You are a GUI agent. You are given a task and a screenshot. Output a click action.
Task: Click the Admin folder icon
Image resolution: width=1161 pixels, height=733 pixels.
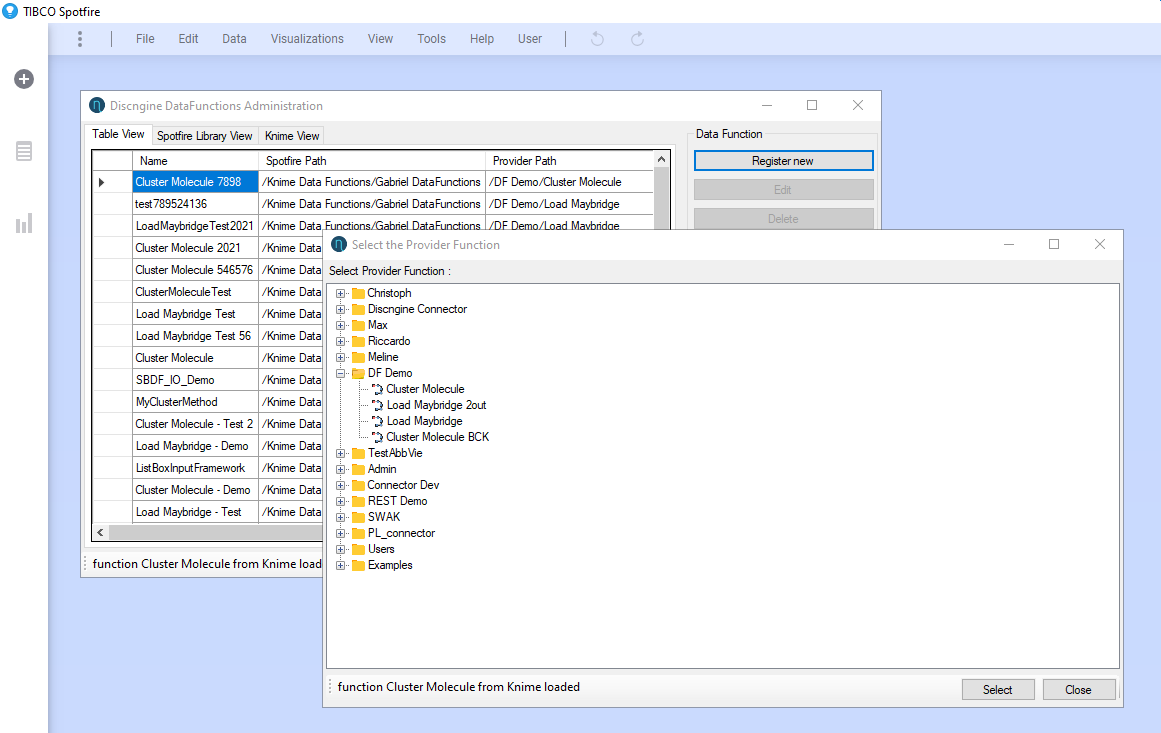[358, 469]
